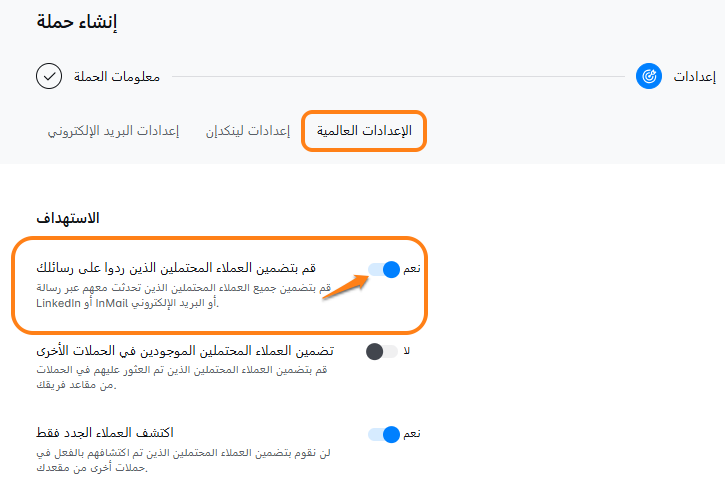Enable تضمين العملاء المحتملين الموجودين في الحملات الأخرى switch
The image size is (725, 496).
[383, 351]
